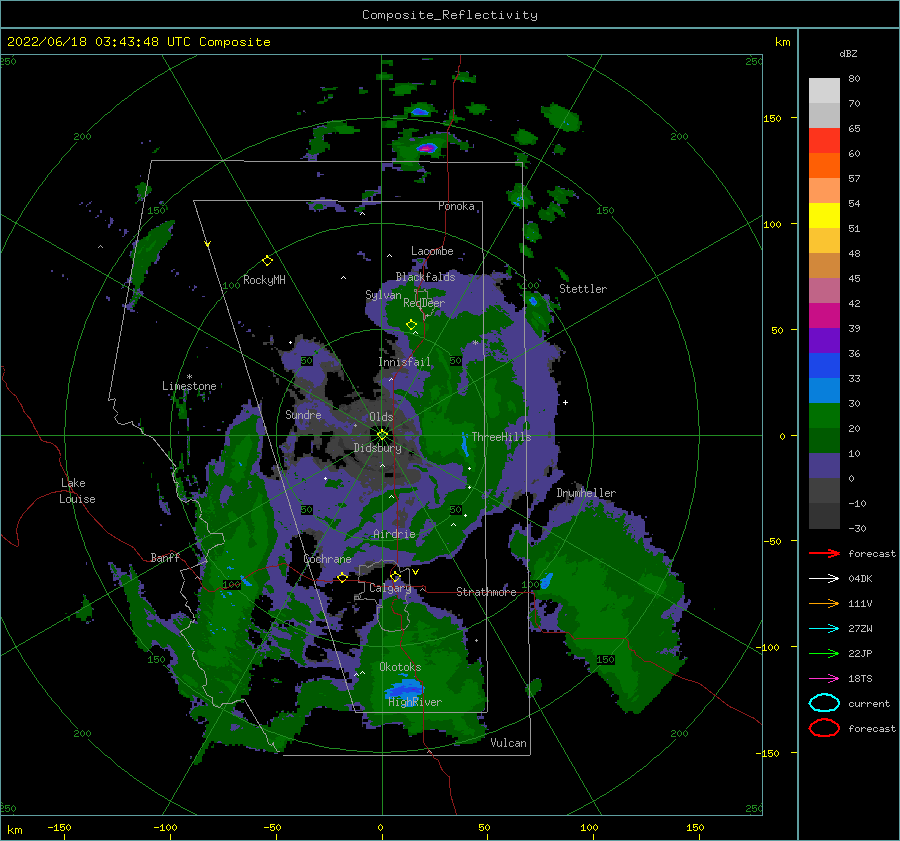
Task: Click the blue echo cell near Stettler
Action: [x=533, y=301]
